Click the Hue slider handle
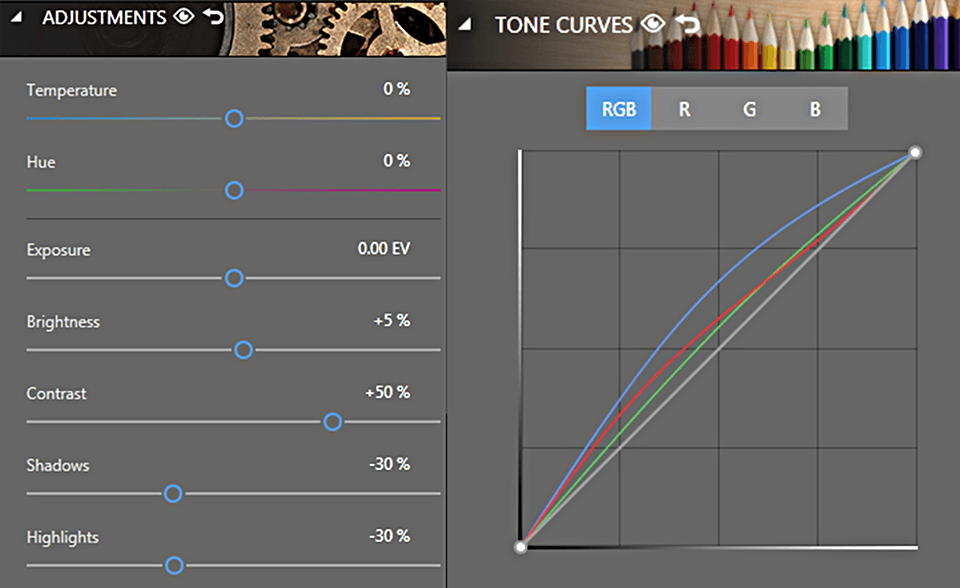 pyautogui.click(x=234, y=190)
